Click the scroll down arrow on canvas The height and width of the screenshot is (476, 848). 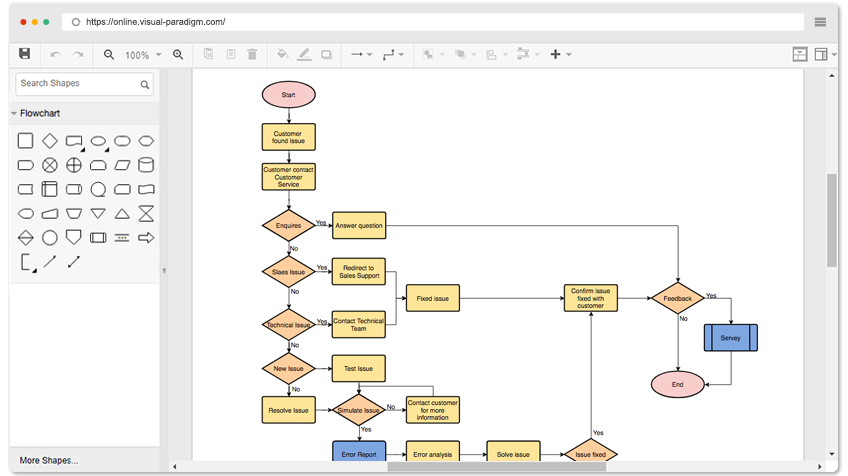coord(832,454)
